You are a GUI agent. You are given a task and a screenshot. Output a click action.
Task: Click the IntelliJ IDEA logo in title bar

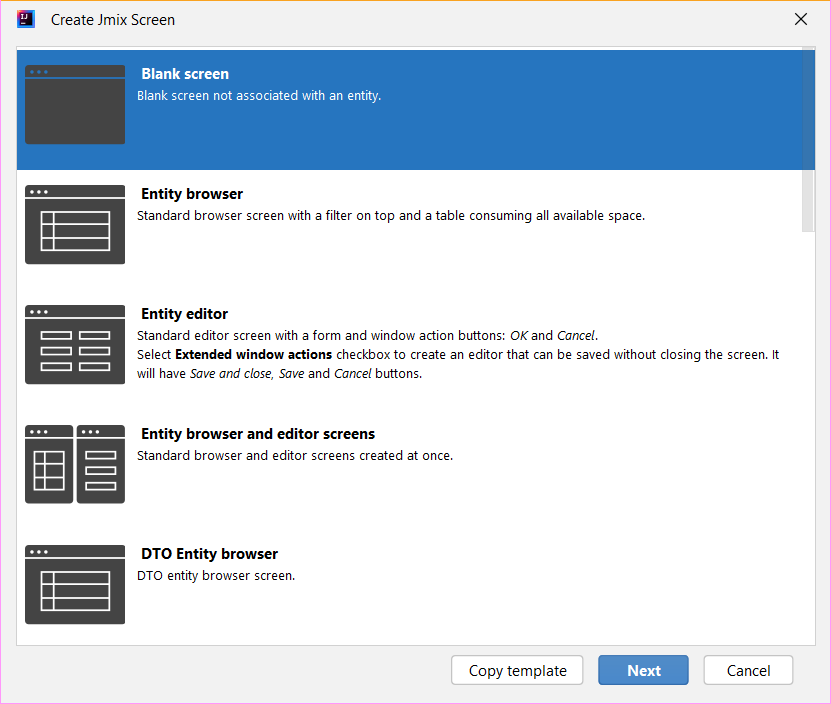tap(25, 19)
